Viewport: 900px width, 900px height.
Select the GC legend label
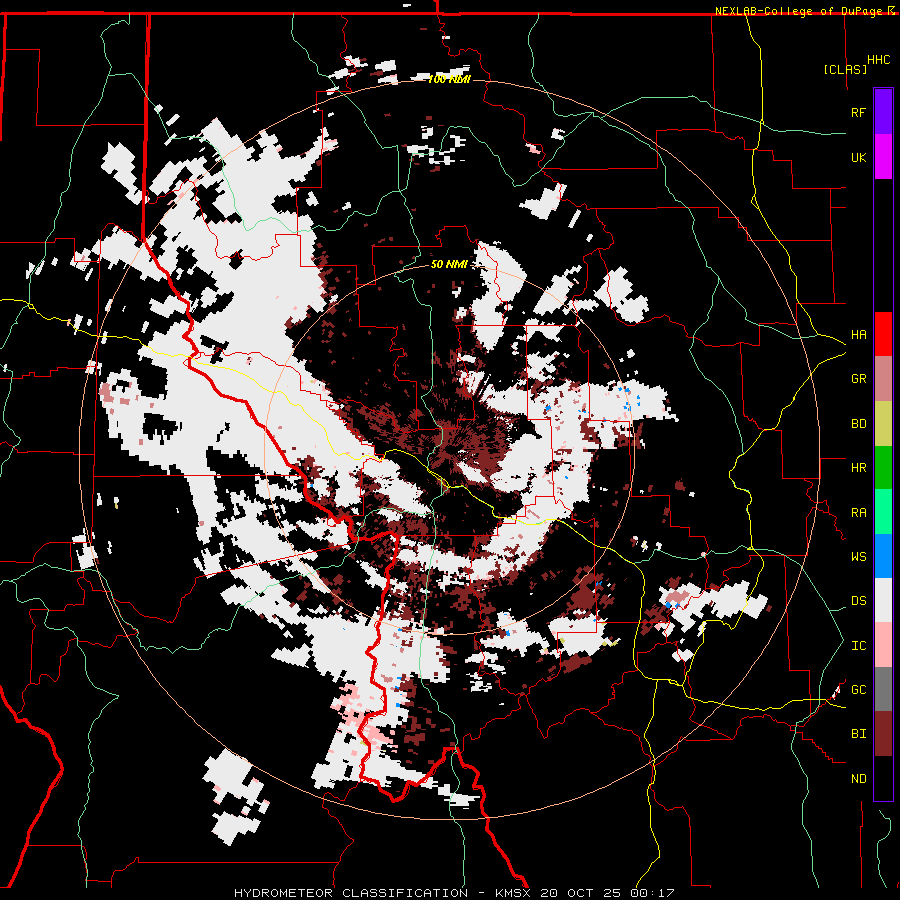pyautogui.click(x=858, y=690)
